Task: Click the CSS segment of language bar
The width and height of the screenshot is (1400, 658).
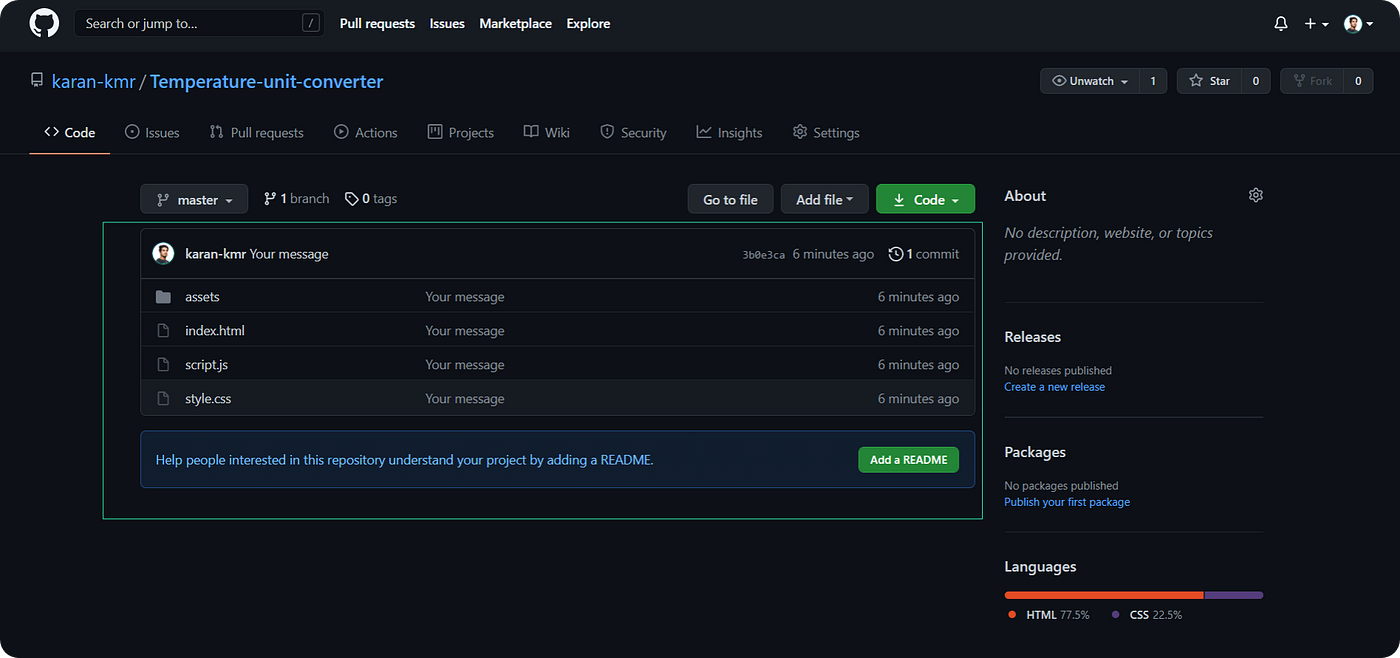Action: (x=1234, y=595)
